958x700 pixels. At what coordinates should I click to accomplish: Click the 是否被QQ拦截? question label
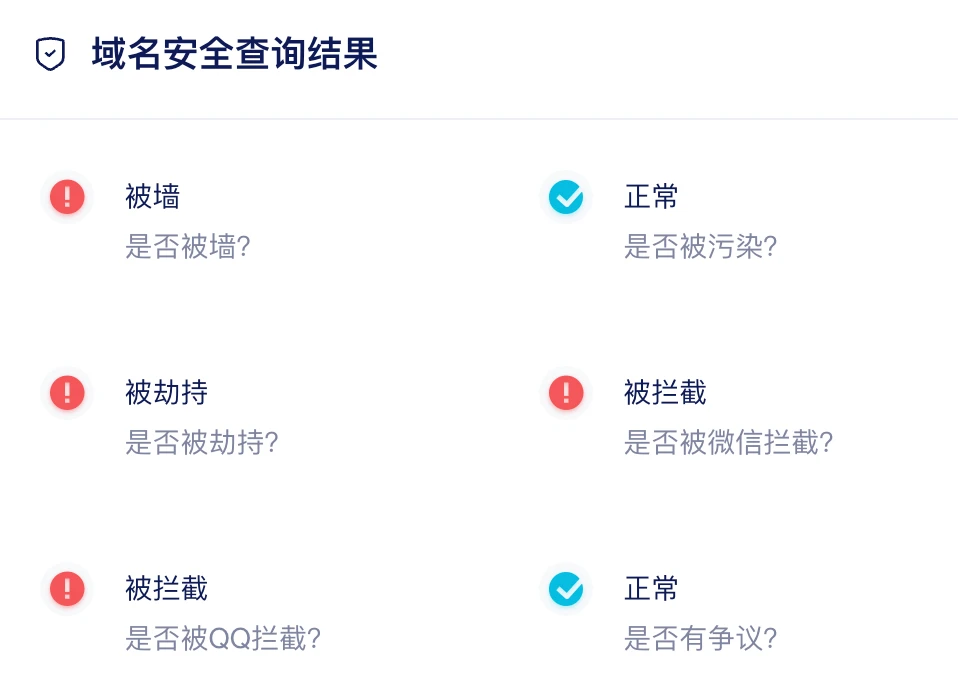pos(223,639)
